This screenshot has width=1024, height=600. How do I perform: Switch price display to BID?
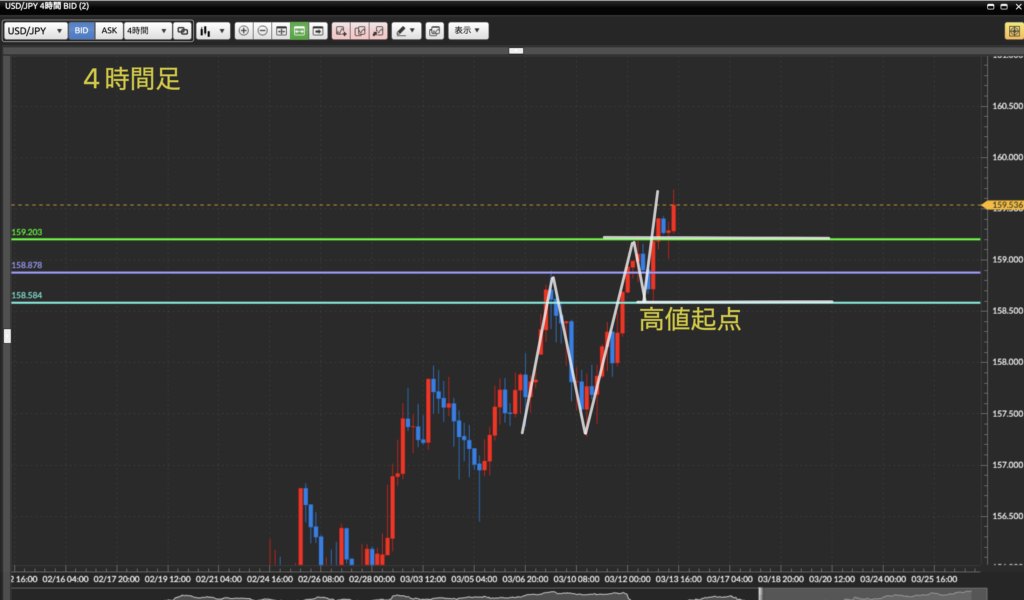(81, 31)
